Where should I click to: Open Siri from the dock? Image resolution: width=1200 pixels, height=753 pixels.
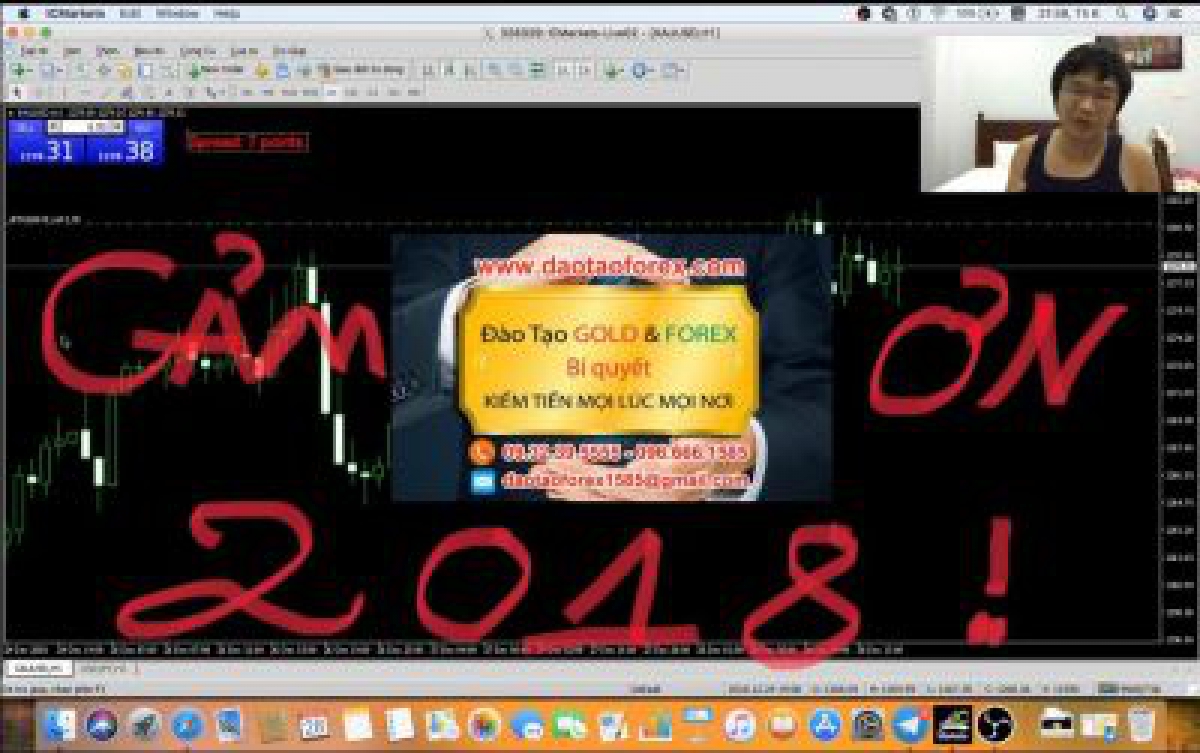click(x=102, y=724)
